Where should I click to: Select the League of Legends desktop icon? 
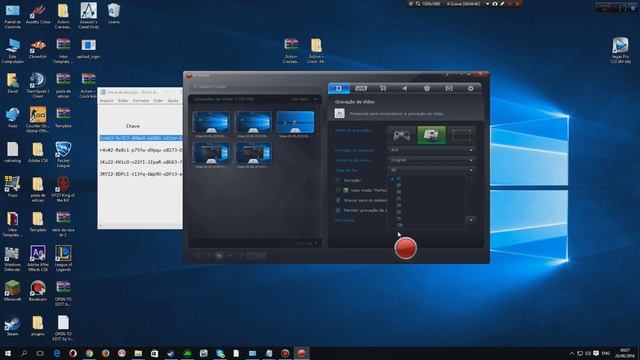pyautogui.click(x=63, y=258)
